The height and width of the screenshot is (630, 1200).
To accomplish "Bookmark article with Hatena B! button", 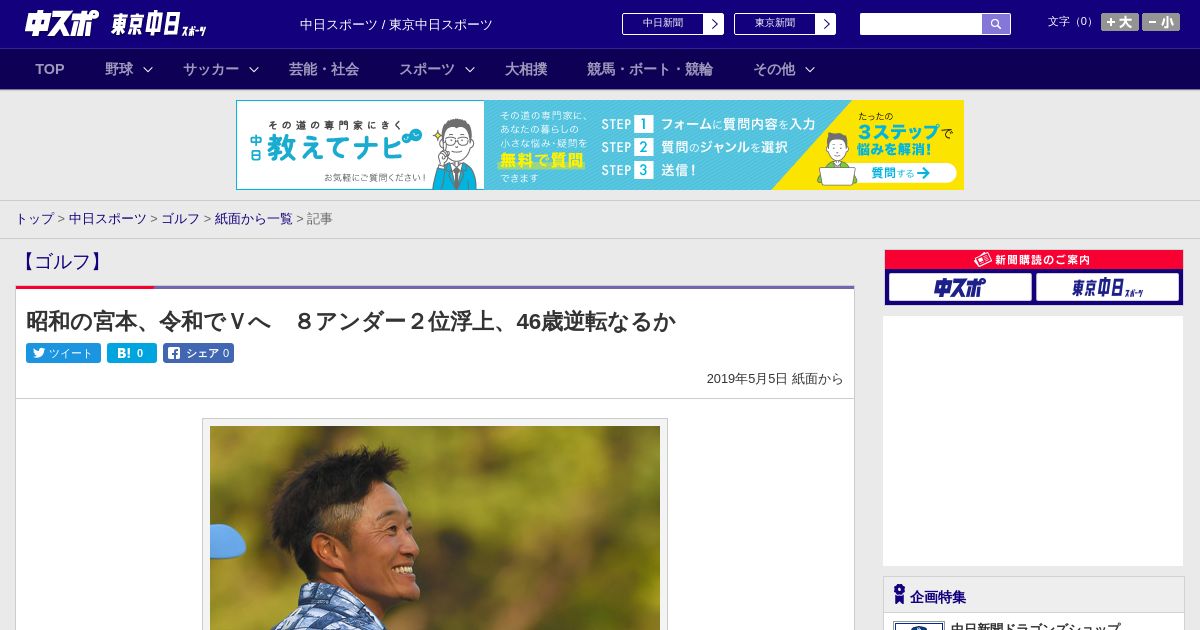I will click(x=132, y=353).
